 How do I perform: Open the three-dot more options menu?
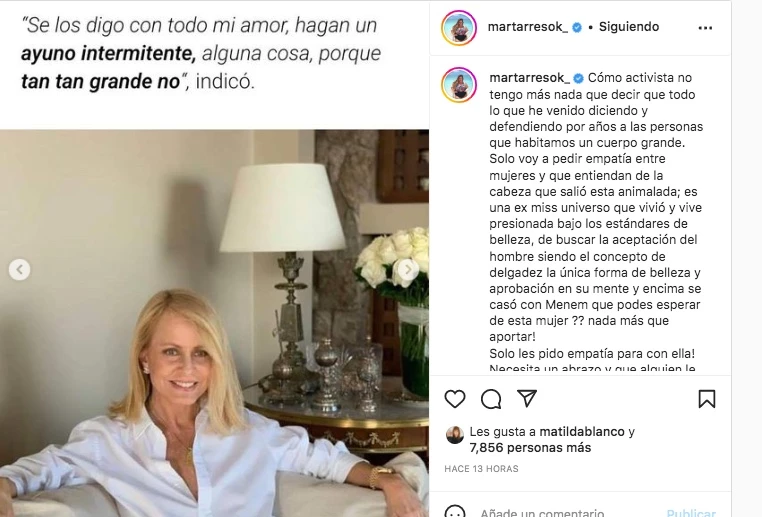point(705,28)
